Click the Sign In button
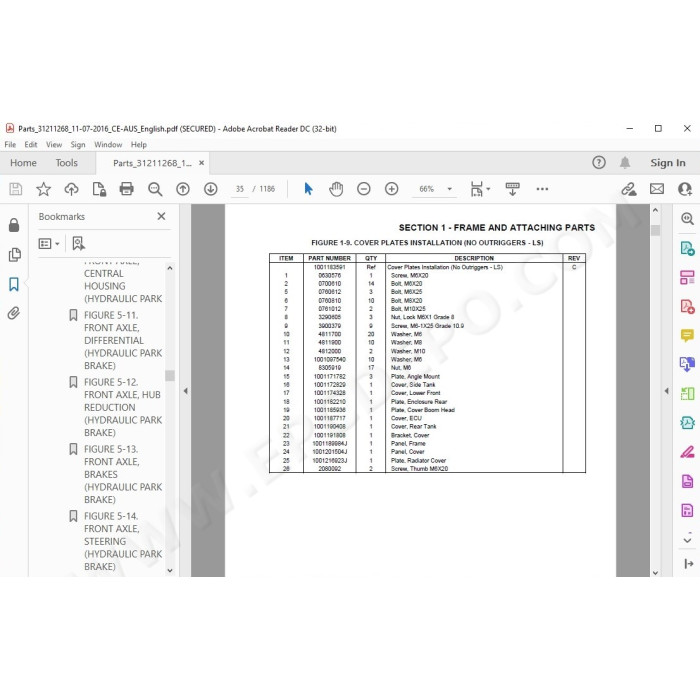The image size is (700, 700). pyautogui.click(x=667, y=163)
